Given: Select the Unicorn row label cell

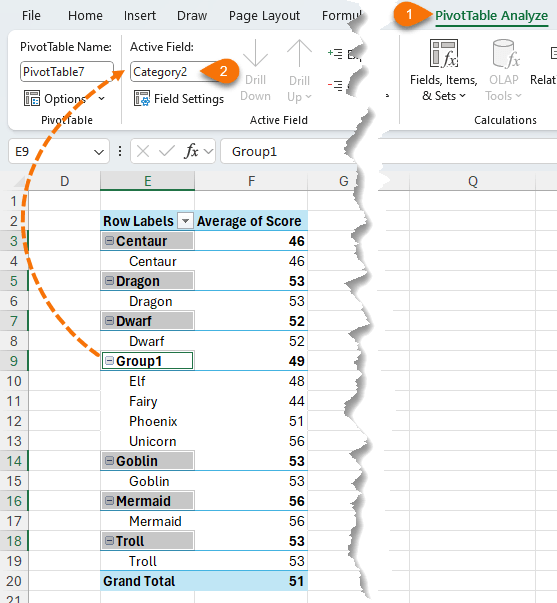Looking at the screenshot, I should coord(147,441).
